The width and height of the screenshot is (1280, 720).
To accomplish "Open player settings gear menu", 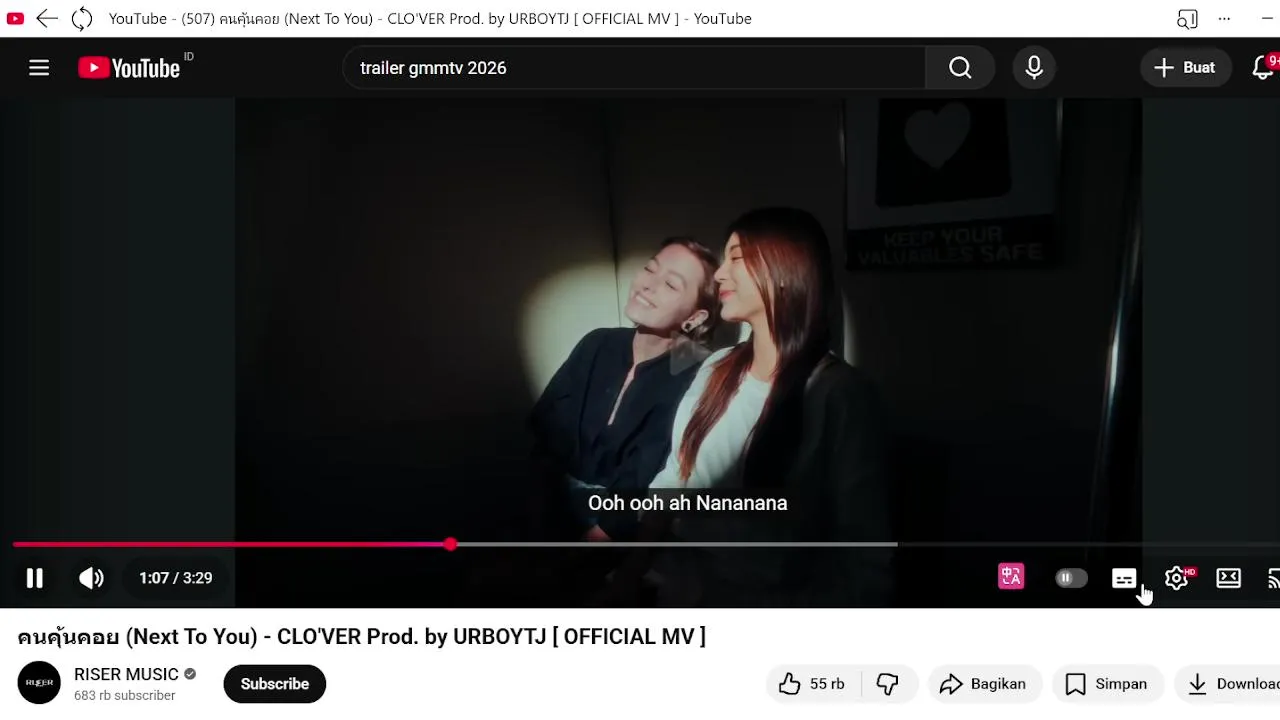I will [1177, 578].
